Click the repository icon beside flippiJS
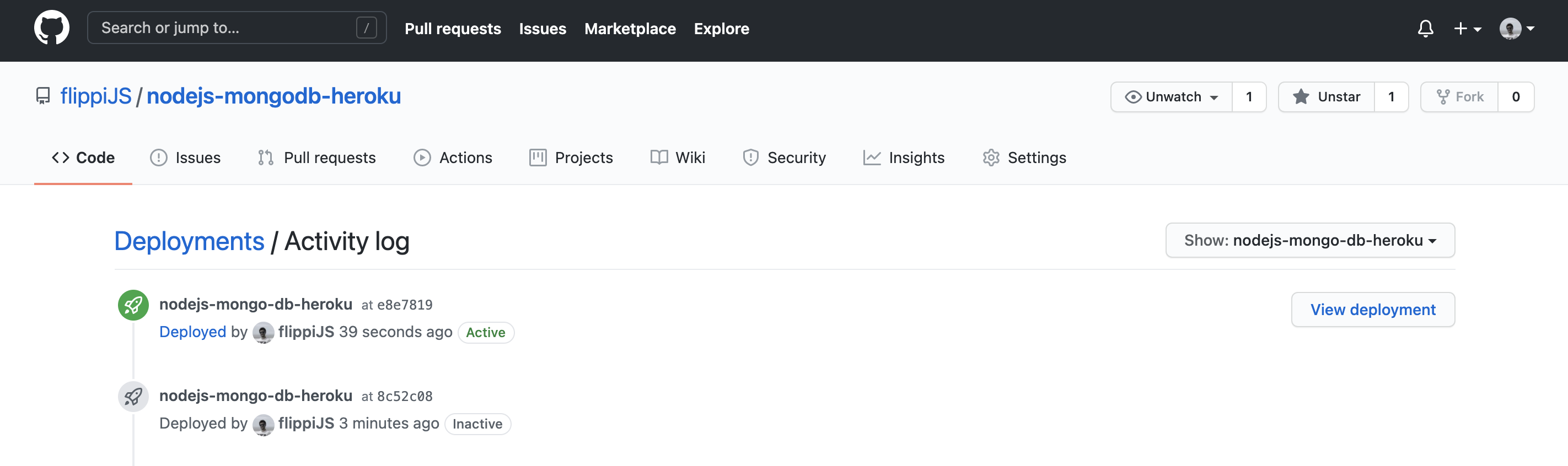Viewport: 1568px width, 466px height. pos(43,96)
